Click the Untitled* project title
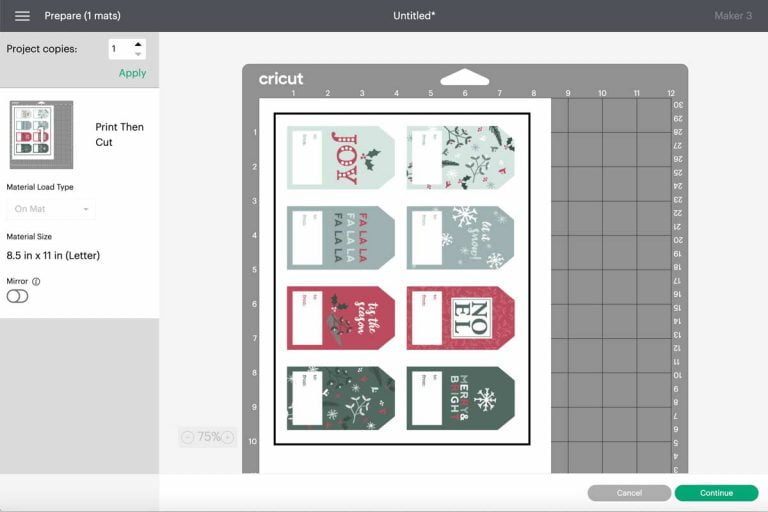This screenshot has height=512, width=768. pos(414,16)
